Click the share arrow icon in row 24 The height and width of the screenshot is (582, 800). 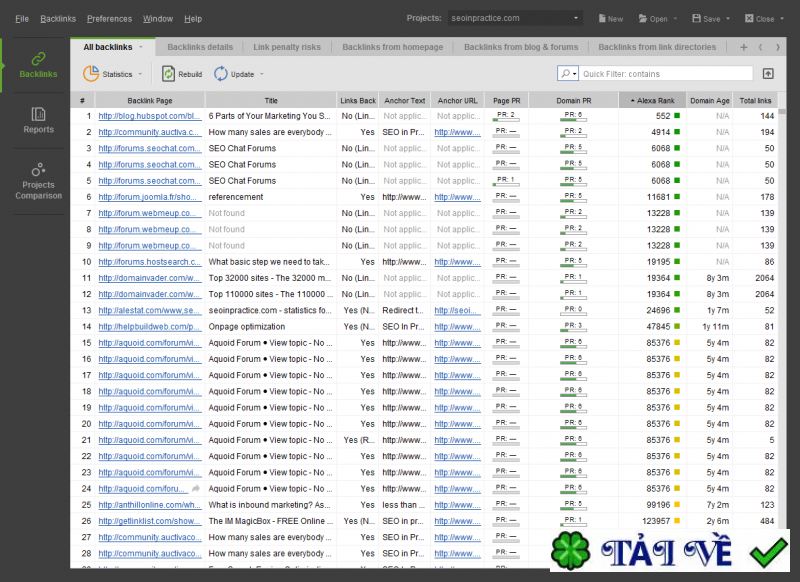click(x=196, y=489)
